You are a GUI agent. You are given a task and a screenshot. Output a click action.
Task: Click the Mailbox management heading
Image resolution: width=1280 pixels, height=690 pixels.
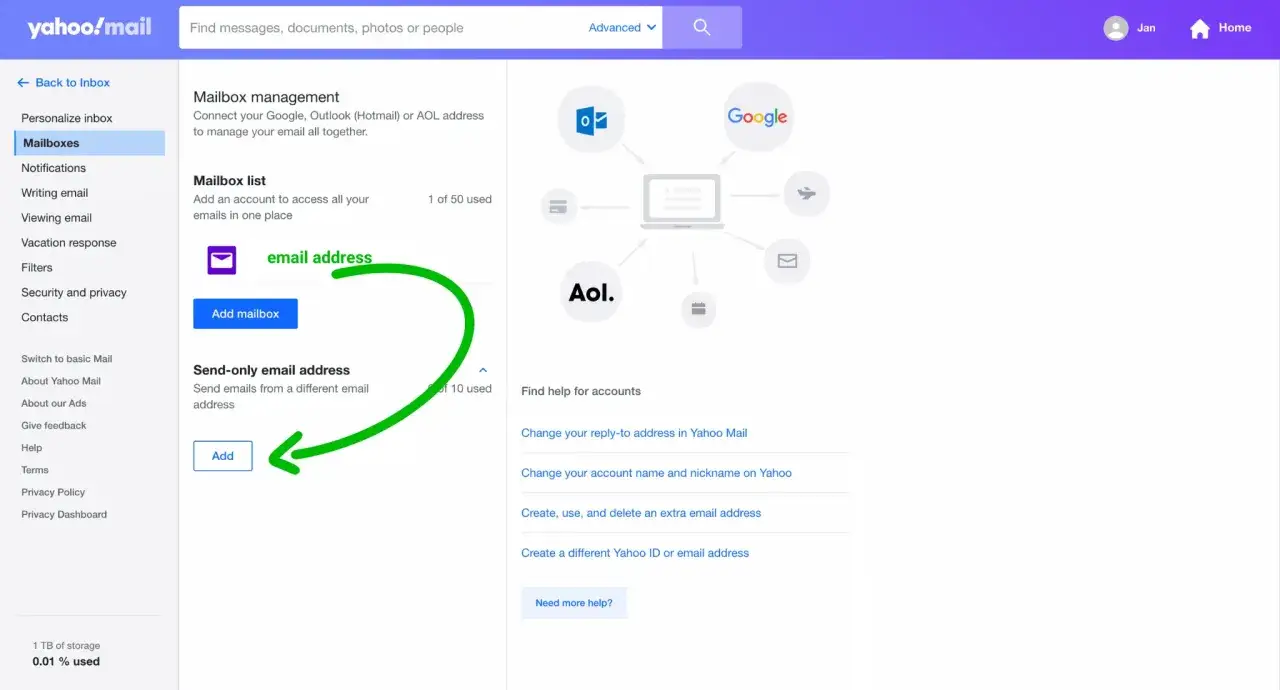point(266,97)
